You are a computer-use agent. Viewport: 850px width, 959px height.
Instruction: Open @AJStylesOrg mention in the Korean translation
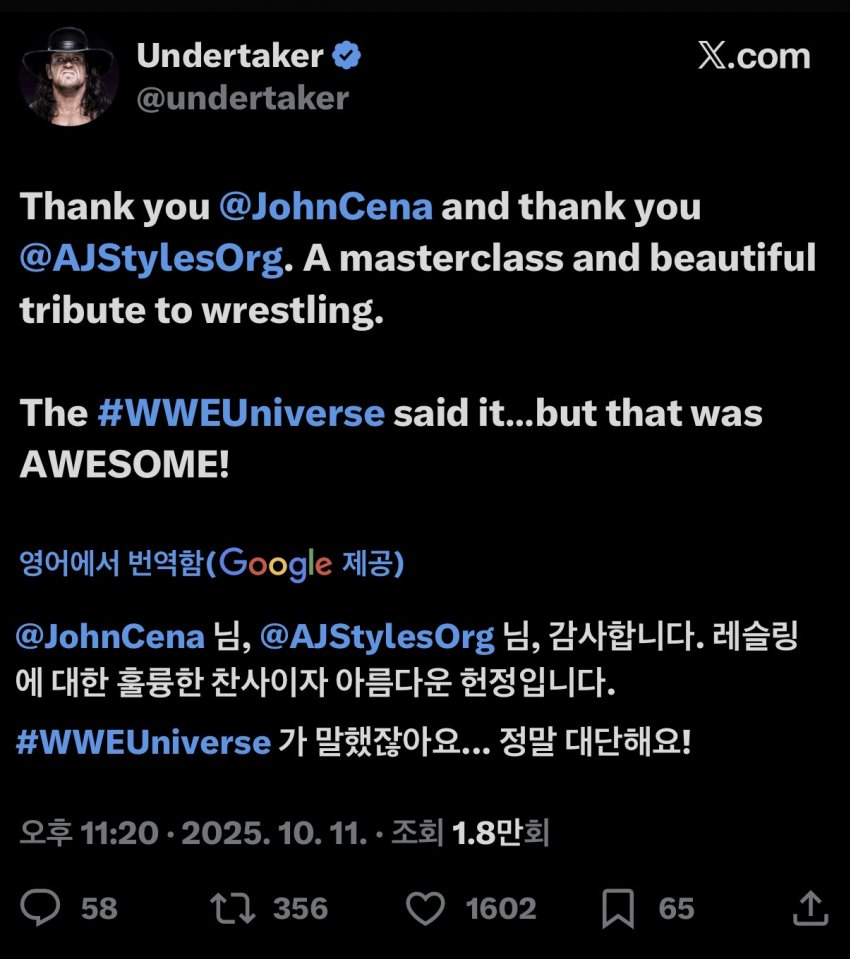[x=377, y=636]
